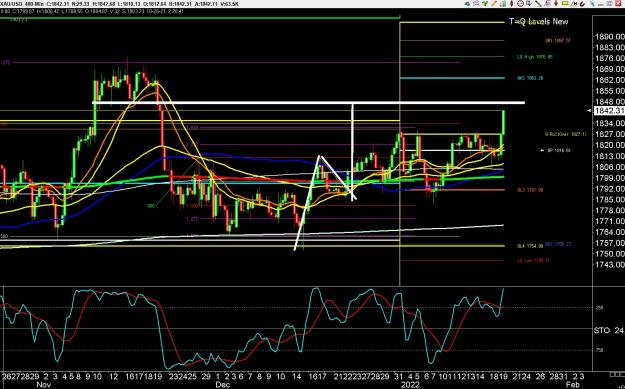Click the pencil drawing tool icon

tap(494, 4)
